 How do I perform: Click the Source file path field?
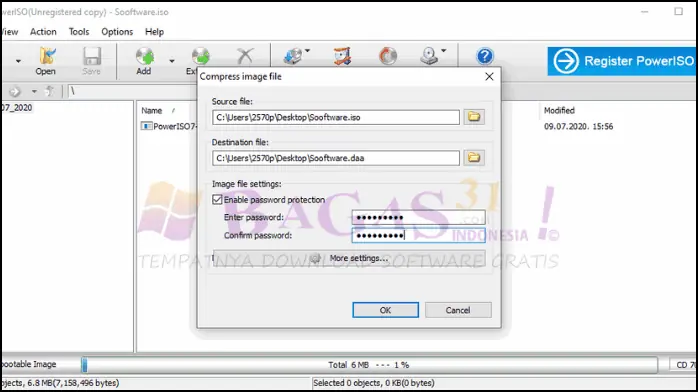(x=336, y=117)
